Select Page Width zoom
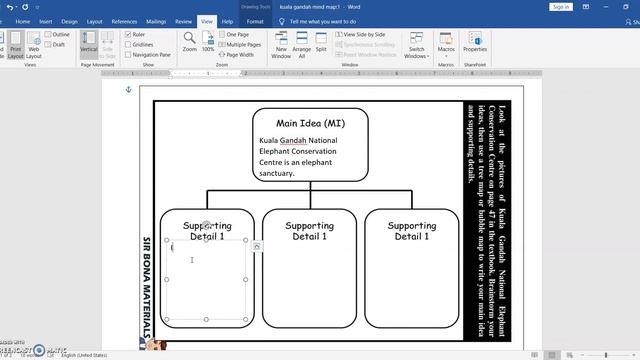This screenshot has width=640, height=360. (x=236, y=55)
